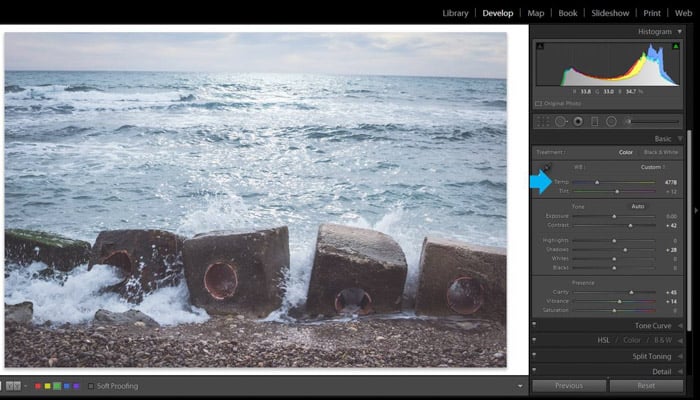The height and width of the screenshot is (400, 700).
Task: Click the Reset button
Action: tap(646, 386)
